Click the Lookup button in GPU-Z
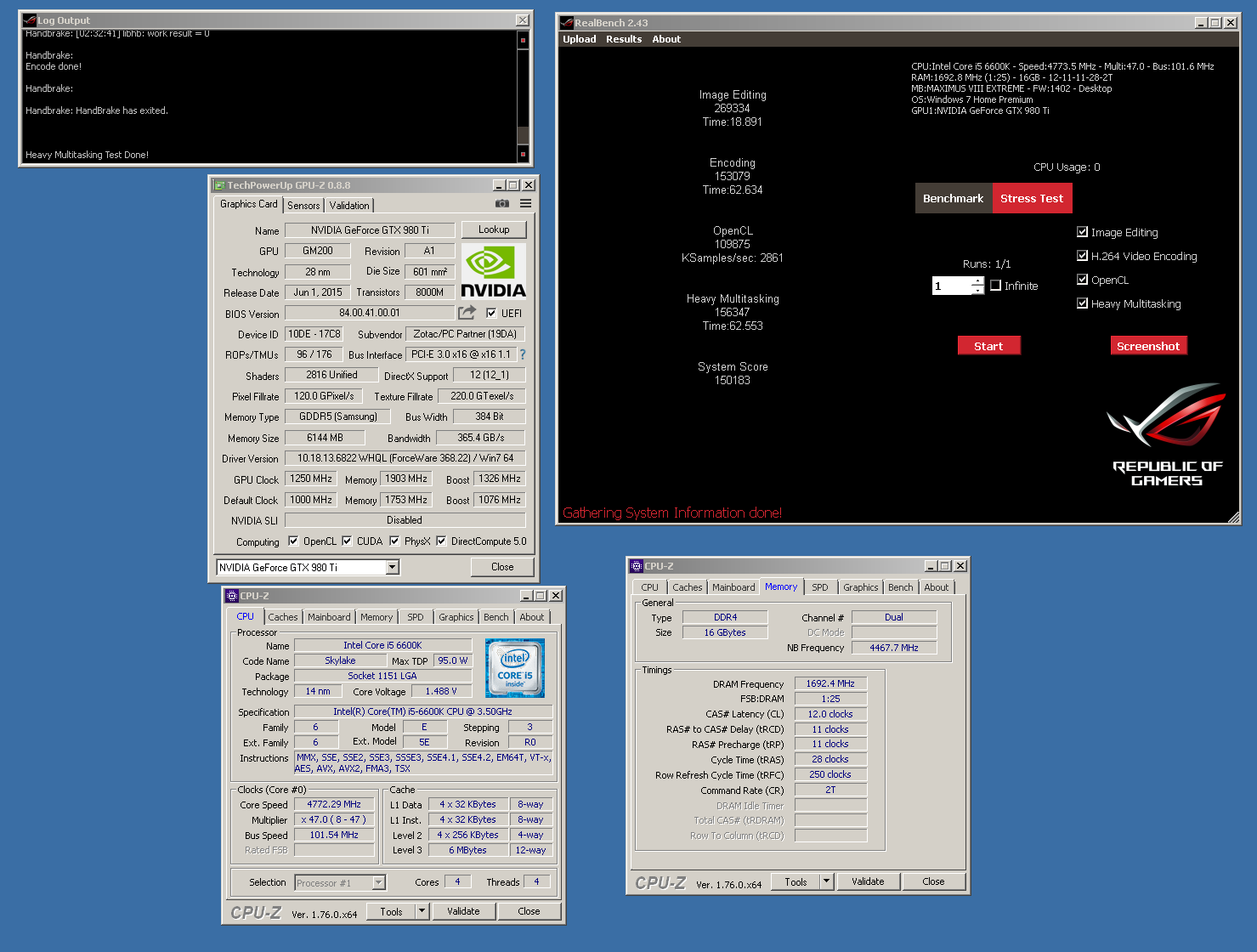Viewport: 1257px width, 952px height. pyautogui.click(x=494, y=229)
